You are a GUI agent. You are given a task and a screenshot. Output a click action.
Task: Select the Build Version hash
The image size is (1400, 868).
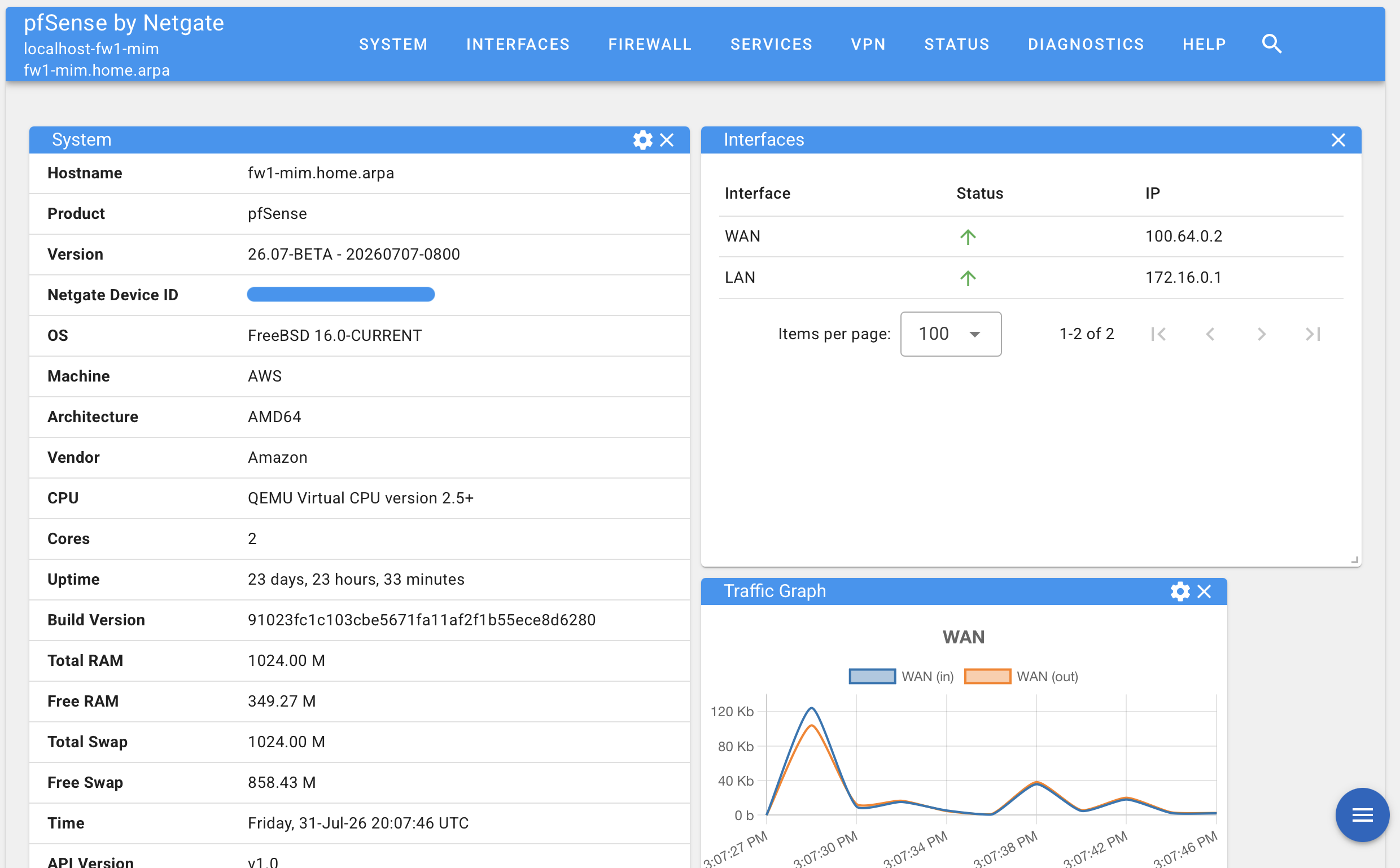pos(422,620)
